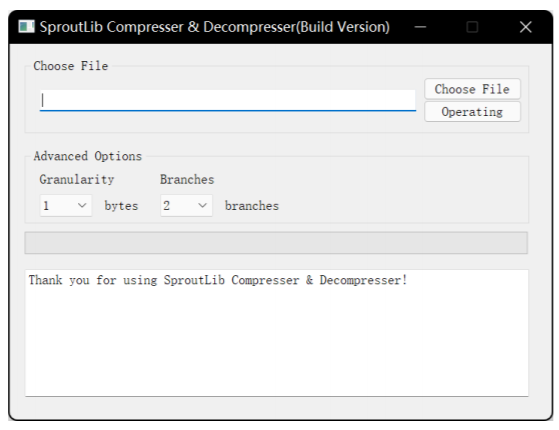559x430 pixels.
Task: Click the window title text in title bar
Action: [x=215, y=27]
